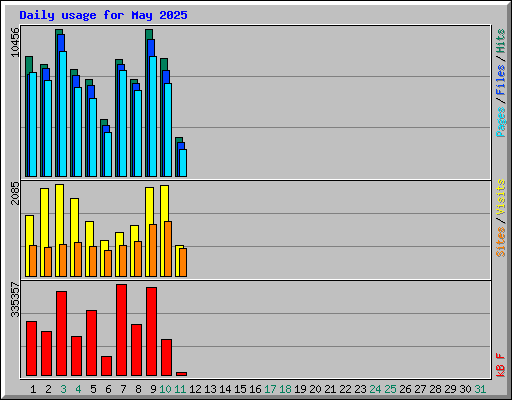
Task: Click the red KB bar for day 1
Action: click(31, 349)
